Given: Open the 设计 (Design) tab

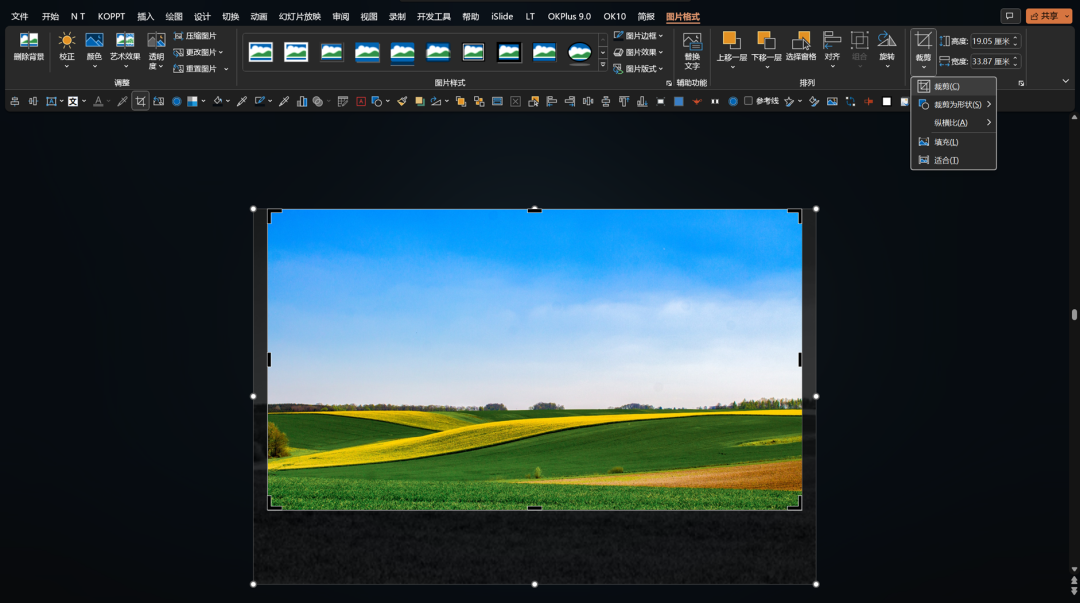Looking at the screenshot, I should (202, 17).
